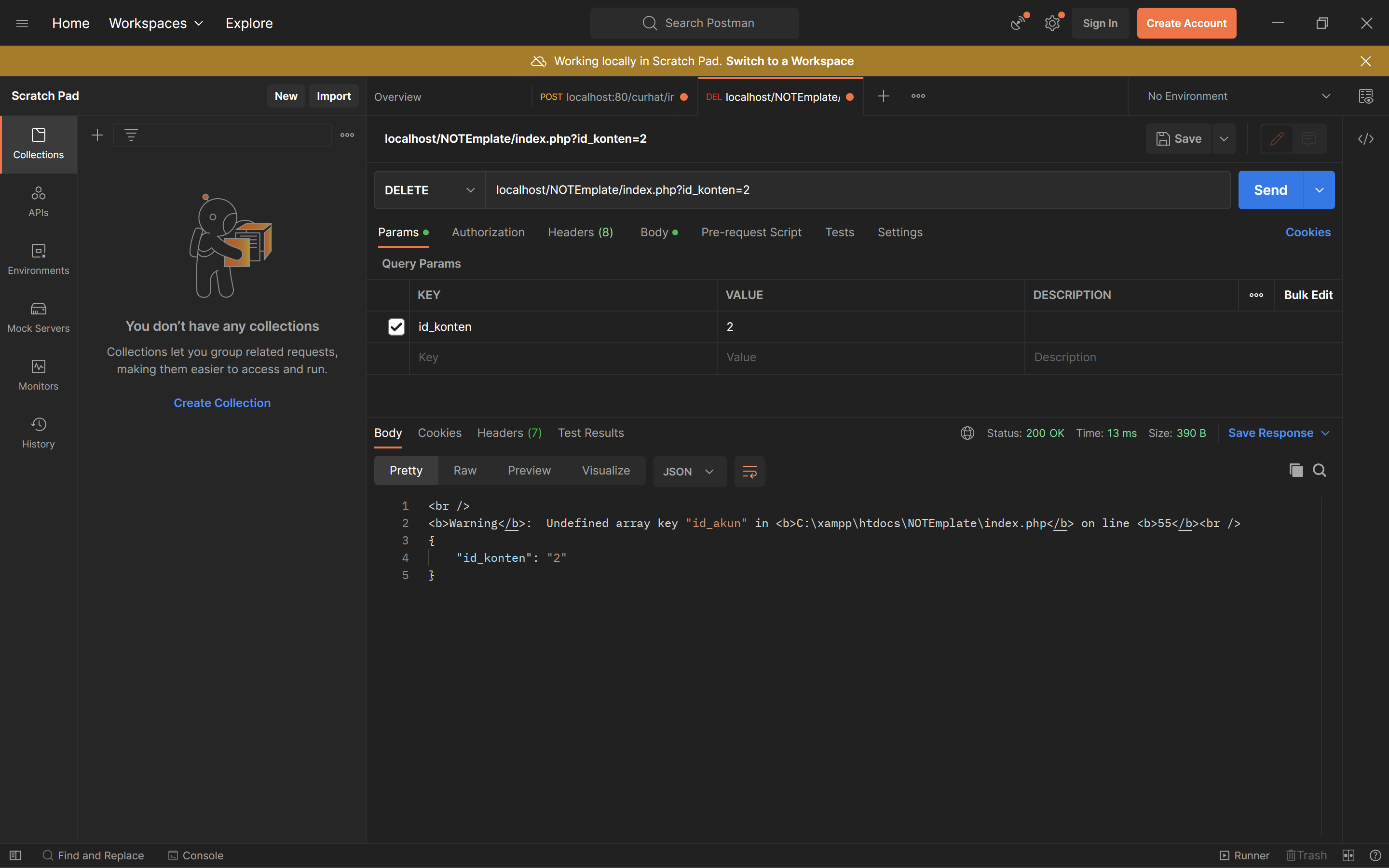The width and height of the screenshot is (1389, 868).
Task: Switch to the Raw response view
Action: pos(465,470)
